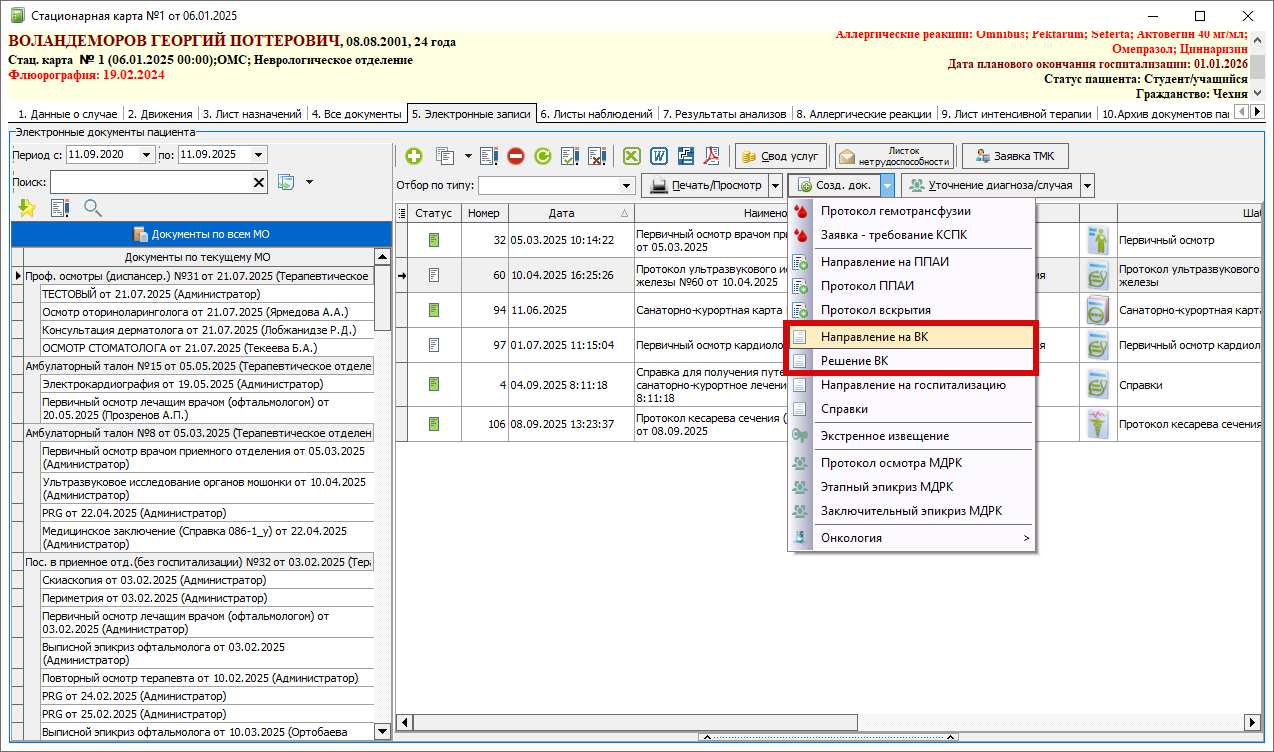Click the document with red cross icon

[x=597, y=156]
